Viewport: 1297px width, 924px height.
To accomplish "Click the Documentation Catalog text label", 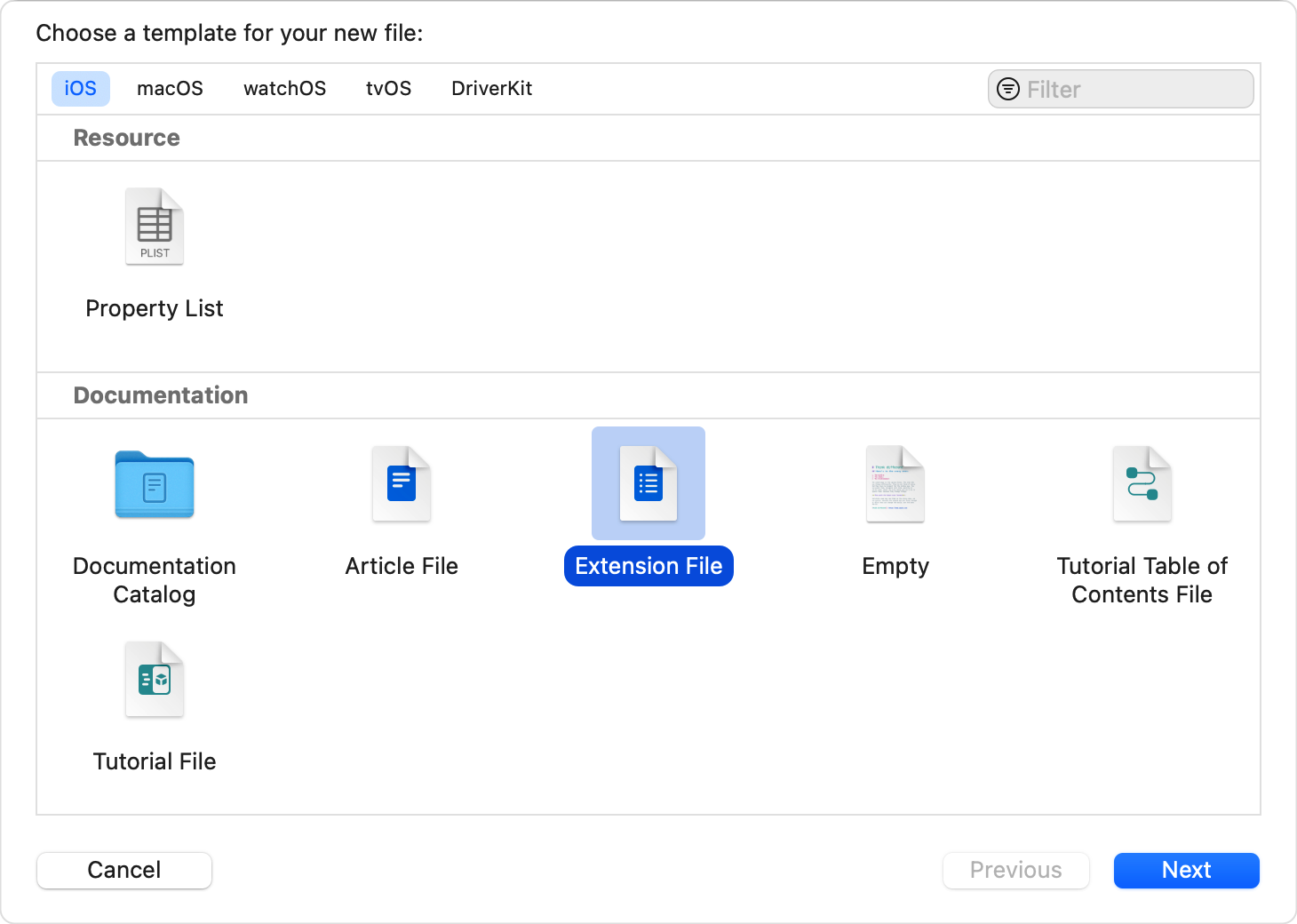I will 155,579.
